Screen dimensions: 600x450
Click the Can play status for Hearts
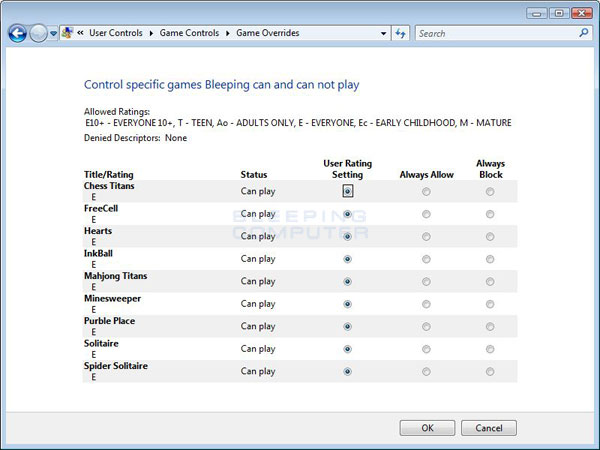click(x=258, y=236)
